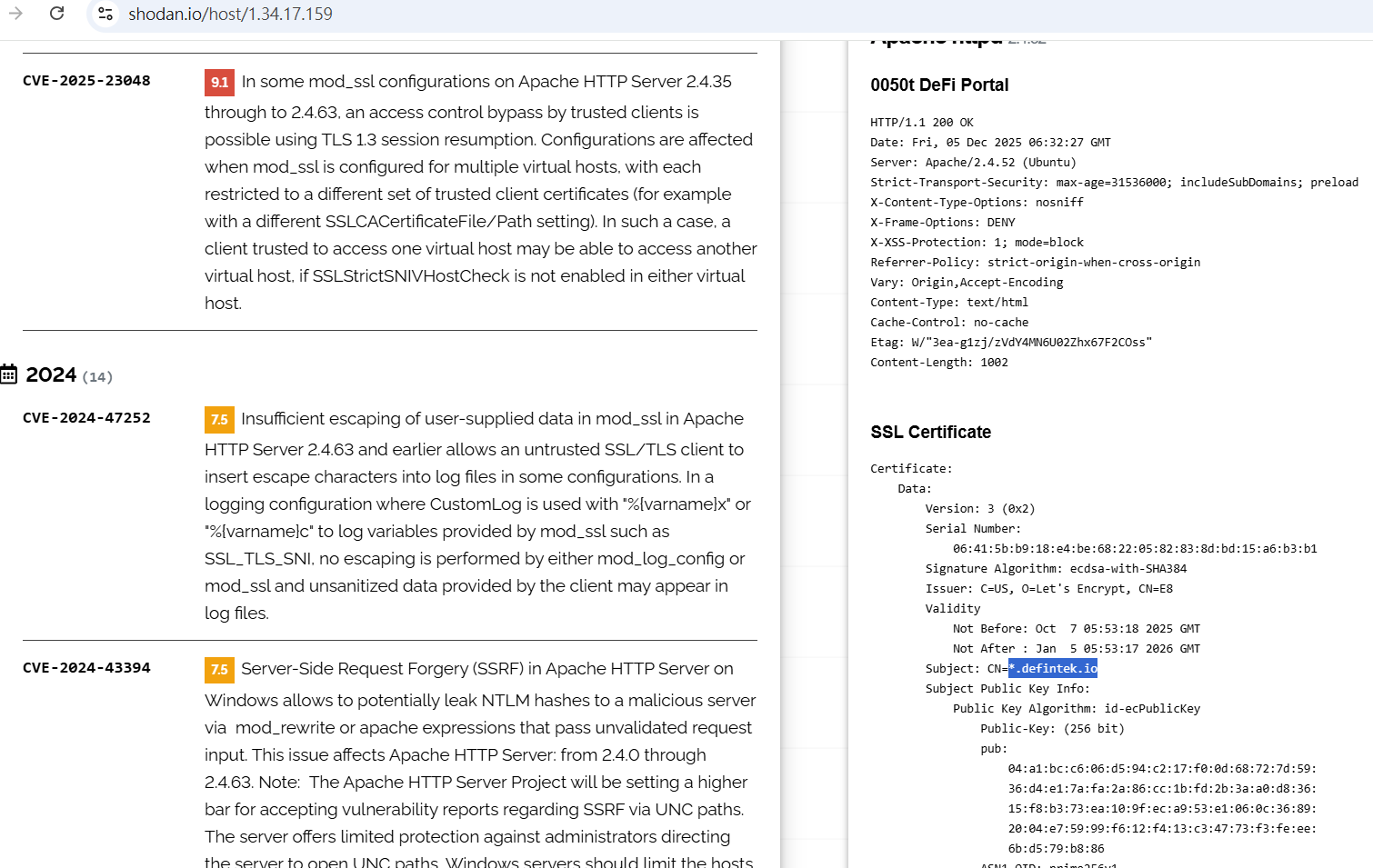This screenshot has width=1373, height=868.
Task: Click the "Content-Length: 1002" line
Action: click(939, 363)
